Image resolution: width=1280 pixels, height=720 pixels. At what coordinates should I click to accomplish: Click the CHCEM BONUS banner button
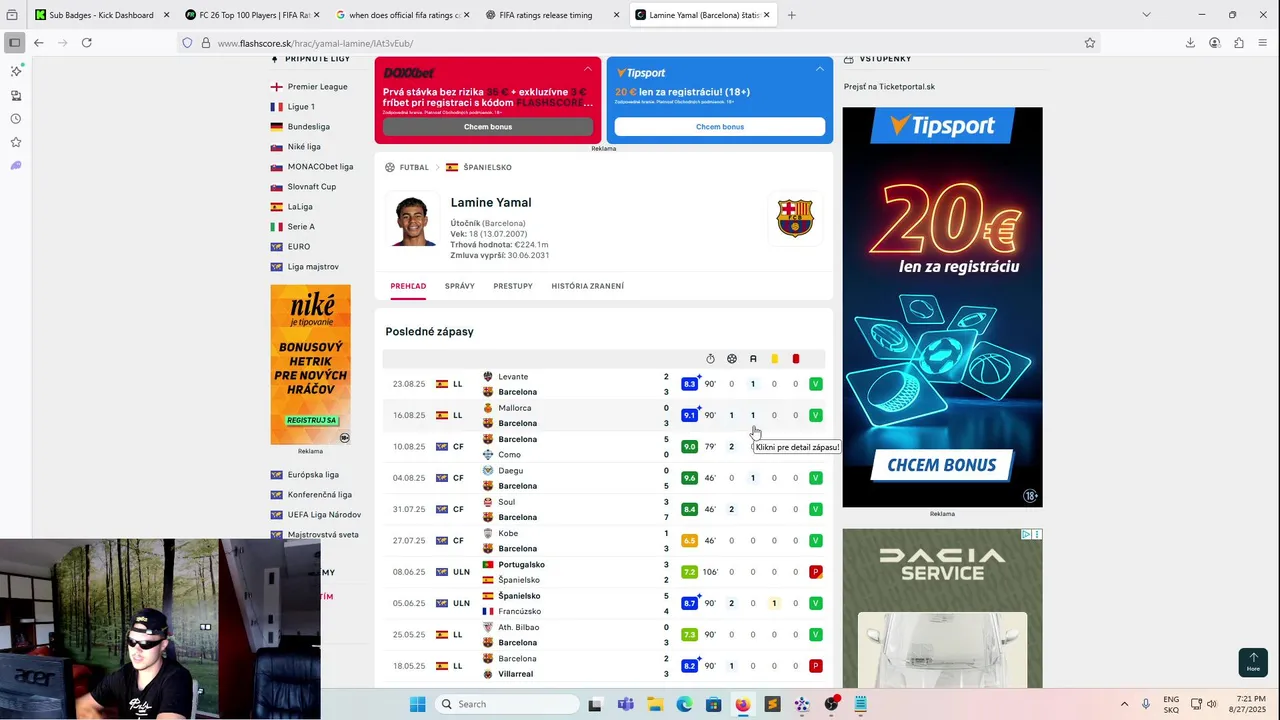(942, 465)
